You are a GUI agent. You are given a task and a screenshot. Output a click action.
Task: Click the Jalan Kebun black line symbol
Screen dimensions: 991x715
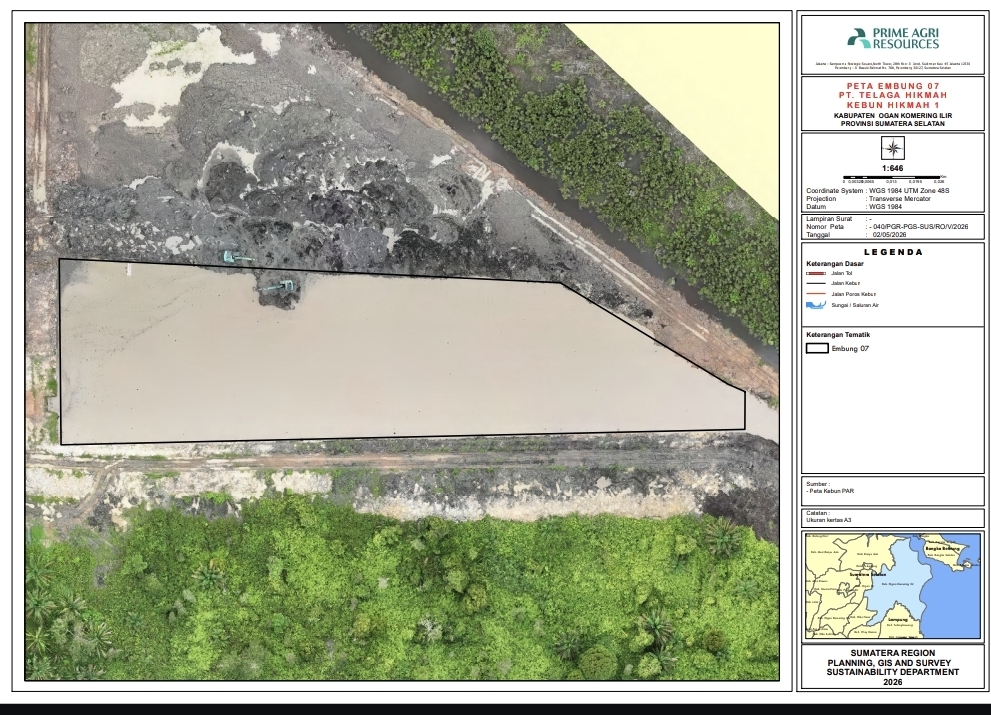click(x=816, y=284)
